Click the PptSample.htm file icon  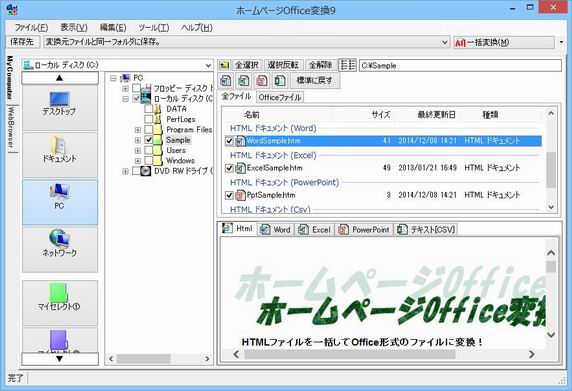(240, 195)
